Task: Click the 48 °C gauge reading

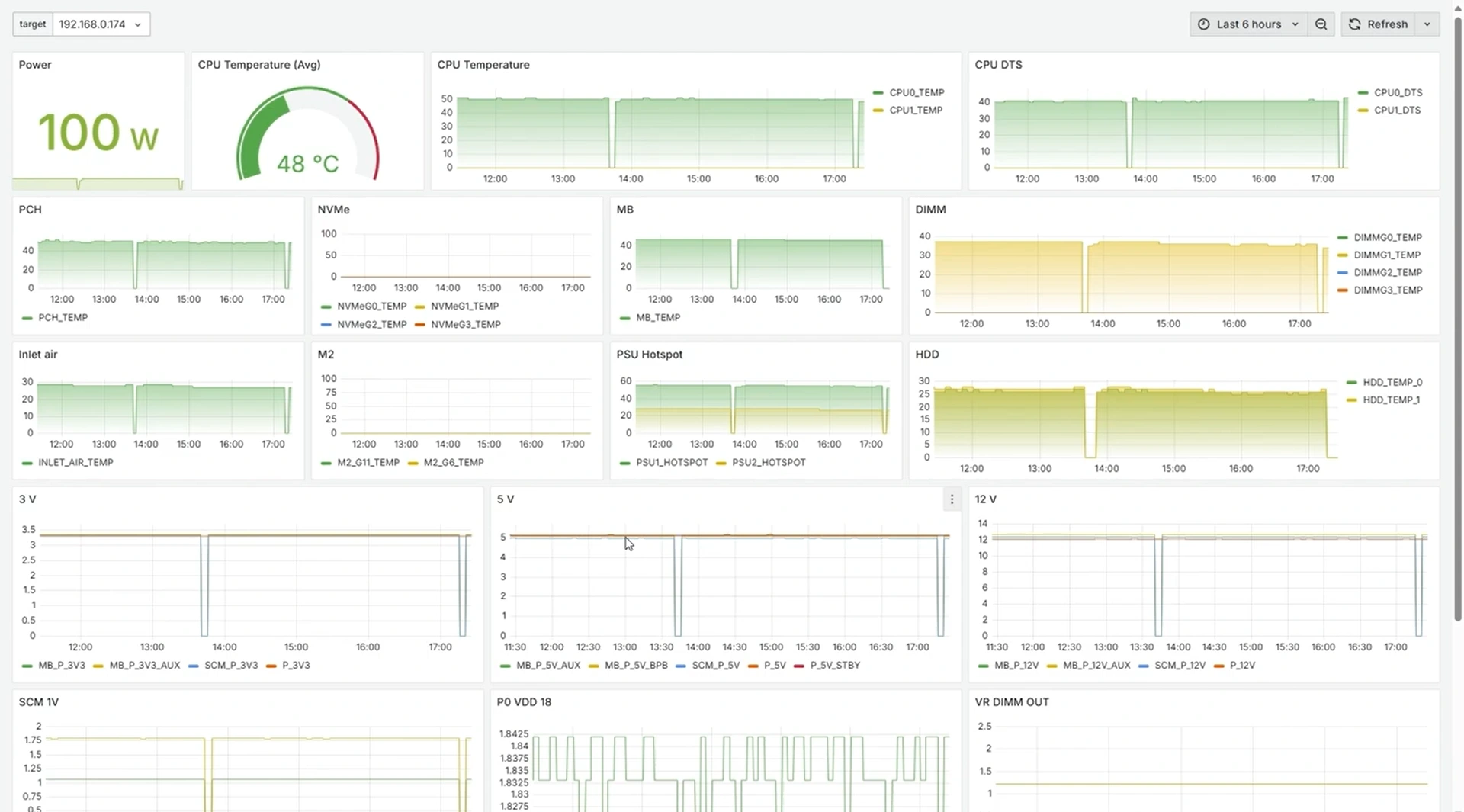Action: coord(307,164)
